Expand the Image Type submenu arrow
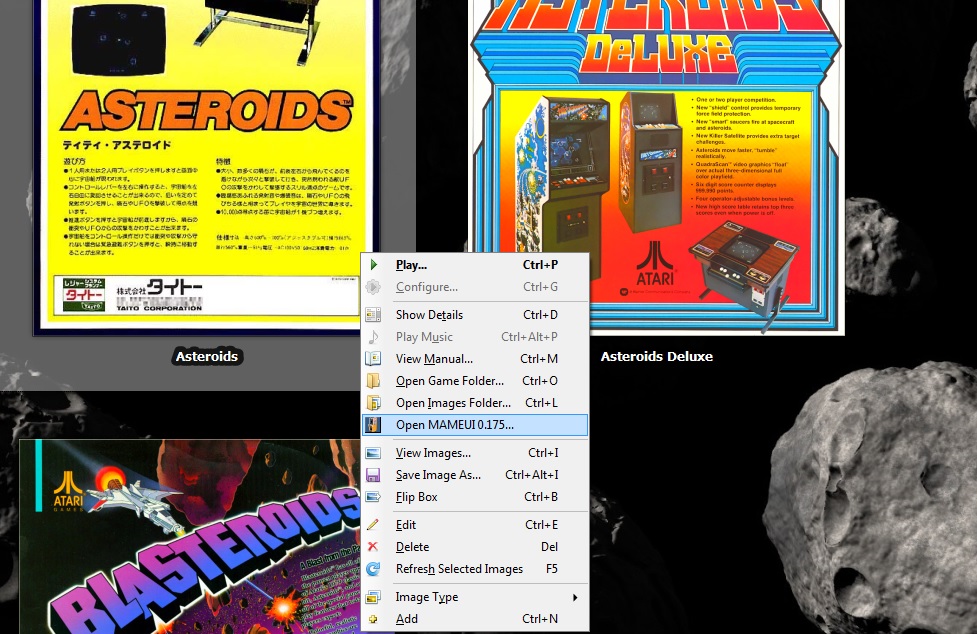 575,597
